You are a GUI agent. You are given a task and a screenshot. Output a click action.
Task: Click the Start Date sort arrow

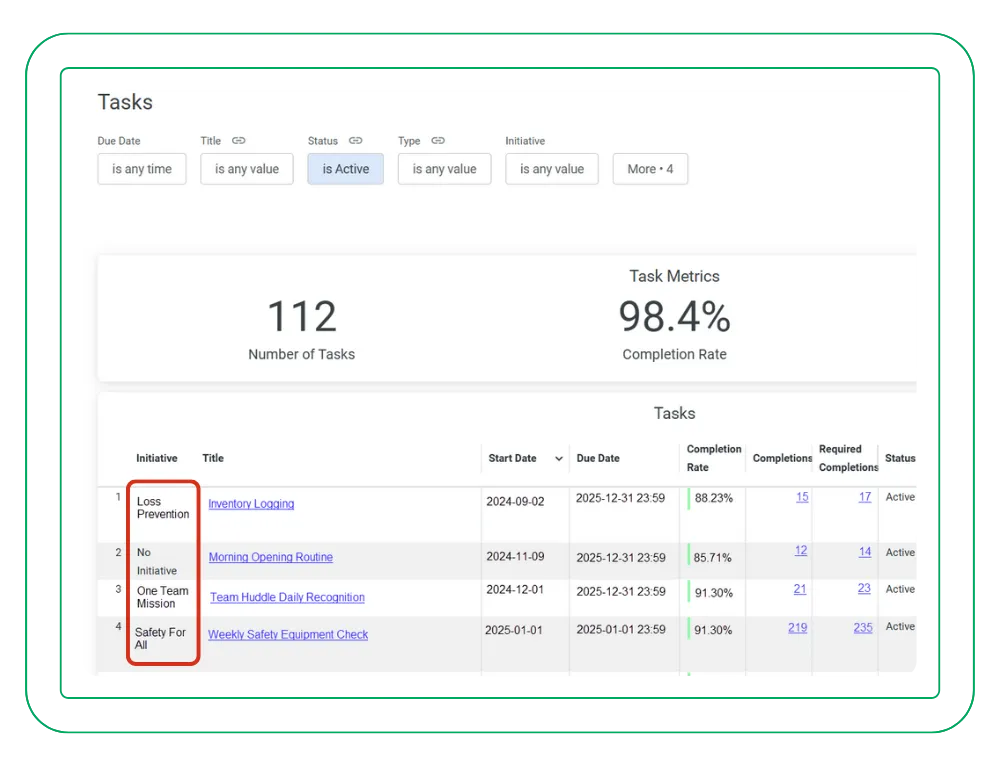[559, 459]
